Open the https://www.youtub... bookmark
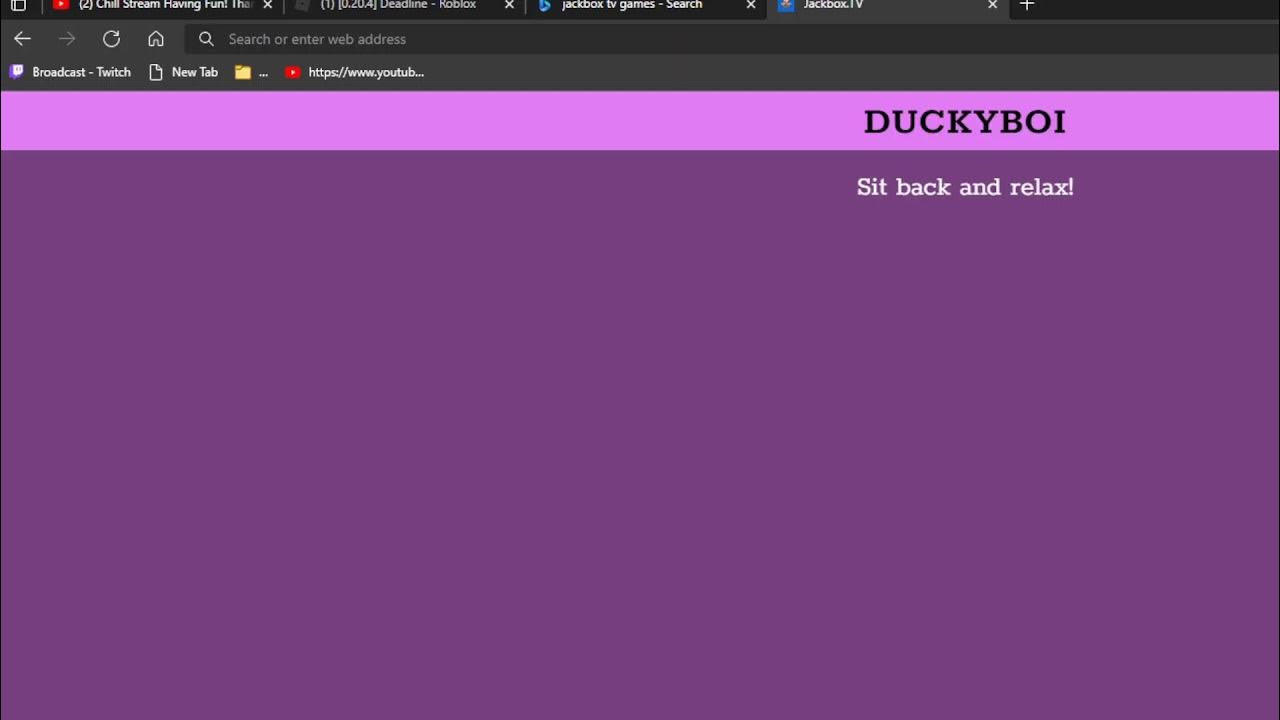 (355, 72)
